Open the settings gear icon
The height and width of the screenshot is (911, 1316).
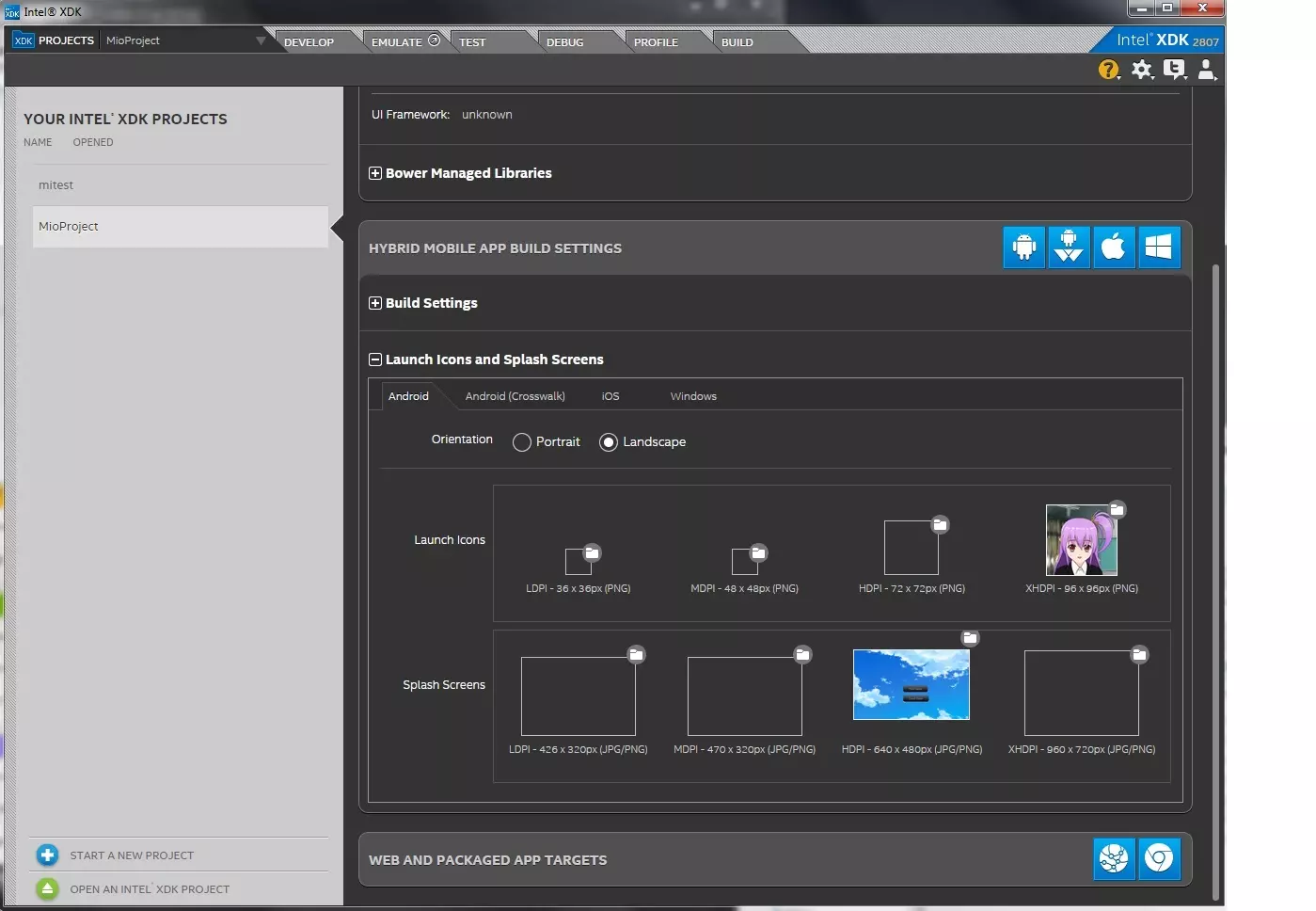tap(1142, 70)
